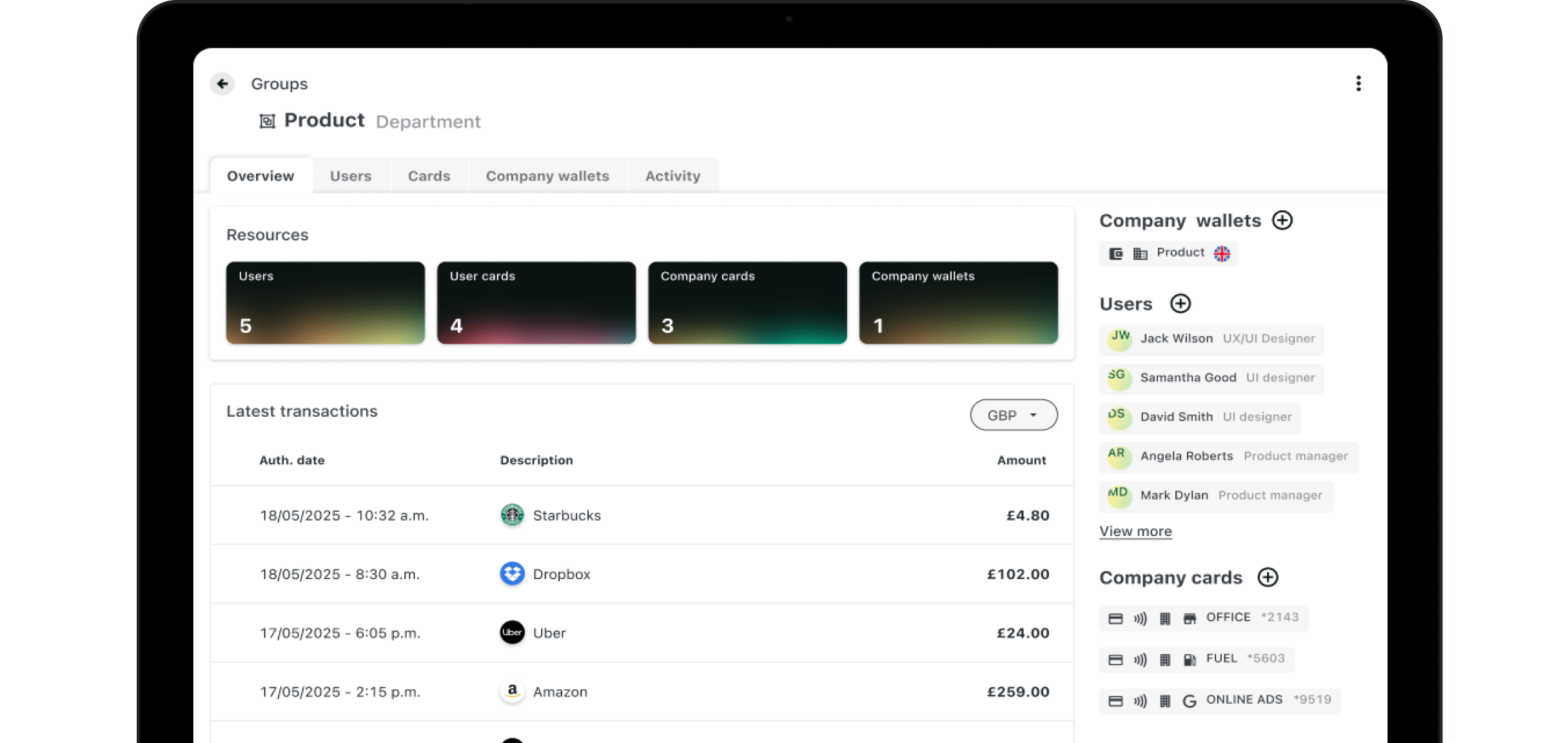Click the Starbucks logo in transactions
Viewport: 1568px width, 743px height.
click(512, 515)
